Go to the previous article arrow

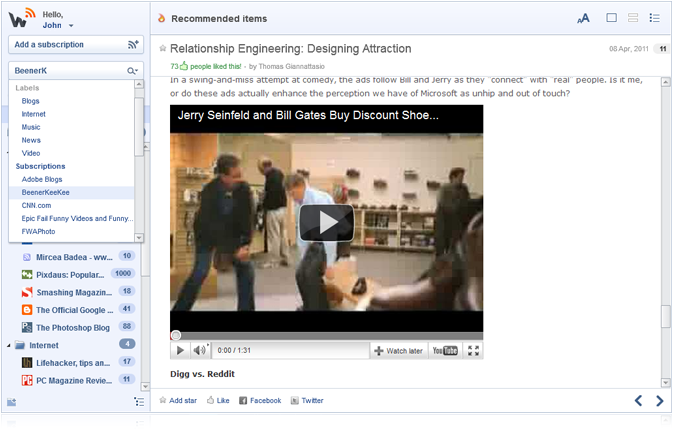point(638,401)
